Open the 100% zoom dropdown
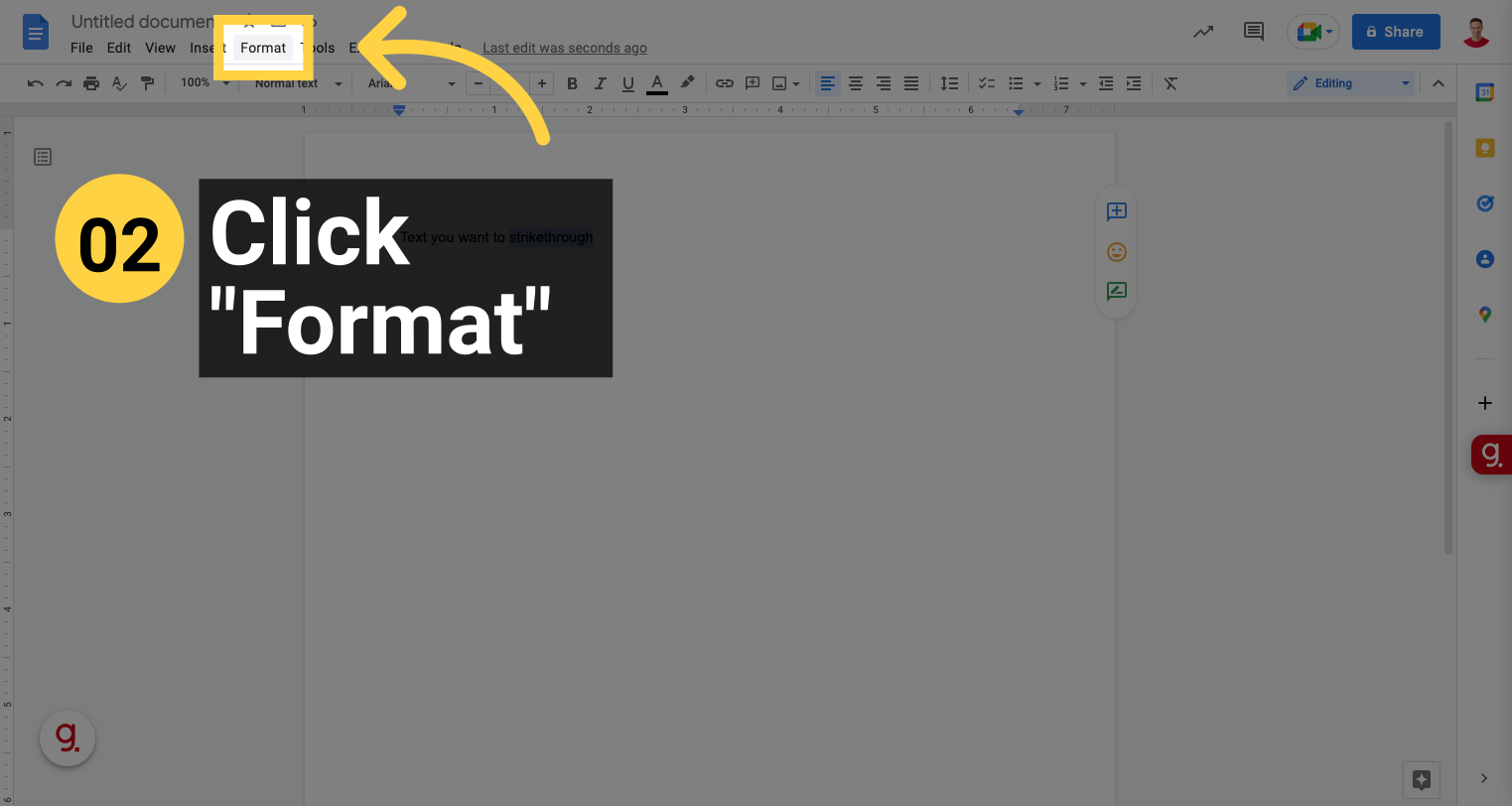Image resolution: width=1512 pixels, height=806 pixels. (x=205, y=83)
